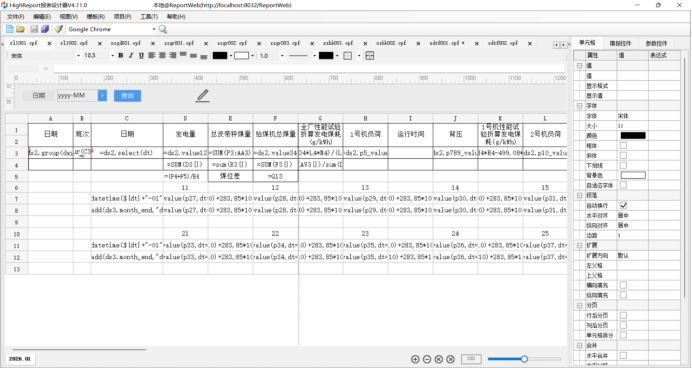Click the zoom slider handle

point(524,359)
